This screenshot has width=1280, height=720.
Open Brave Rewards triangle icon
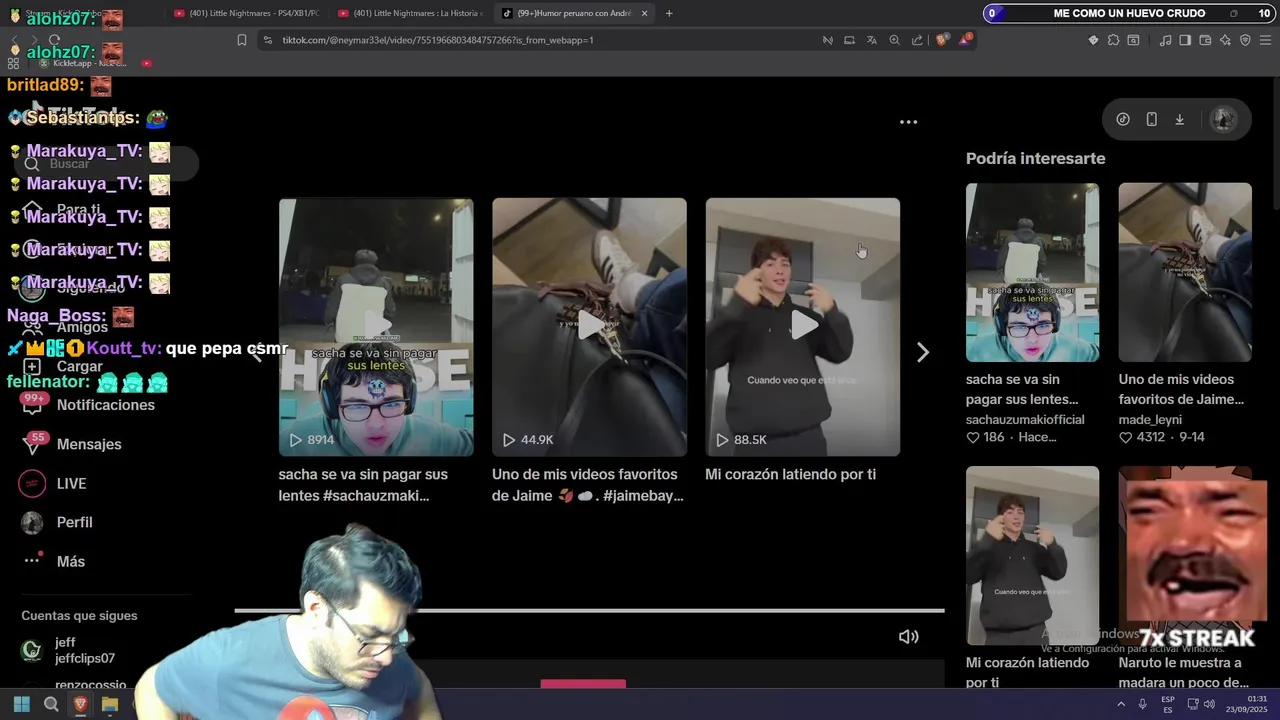tap(965, 40)
